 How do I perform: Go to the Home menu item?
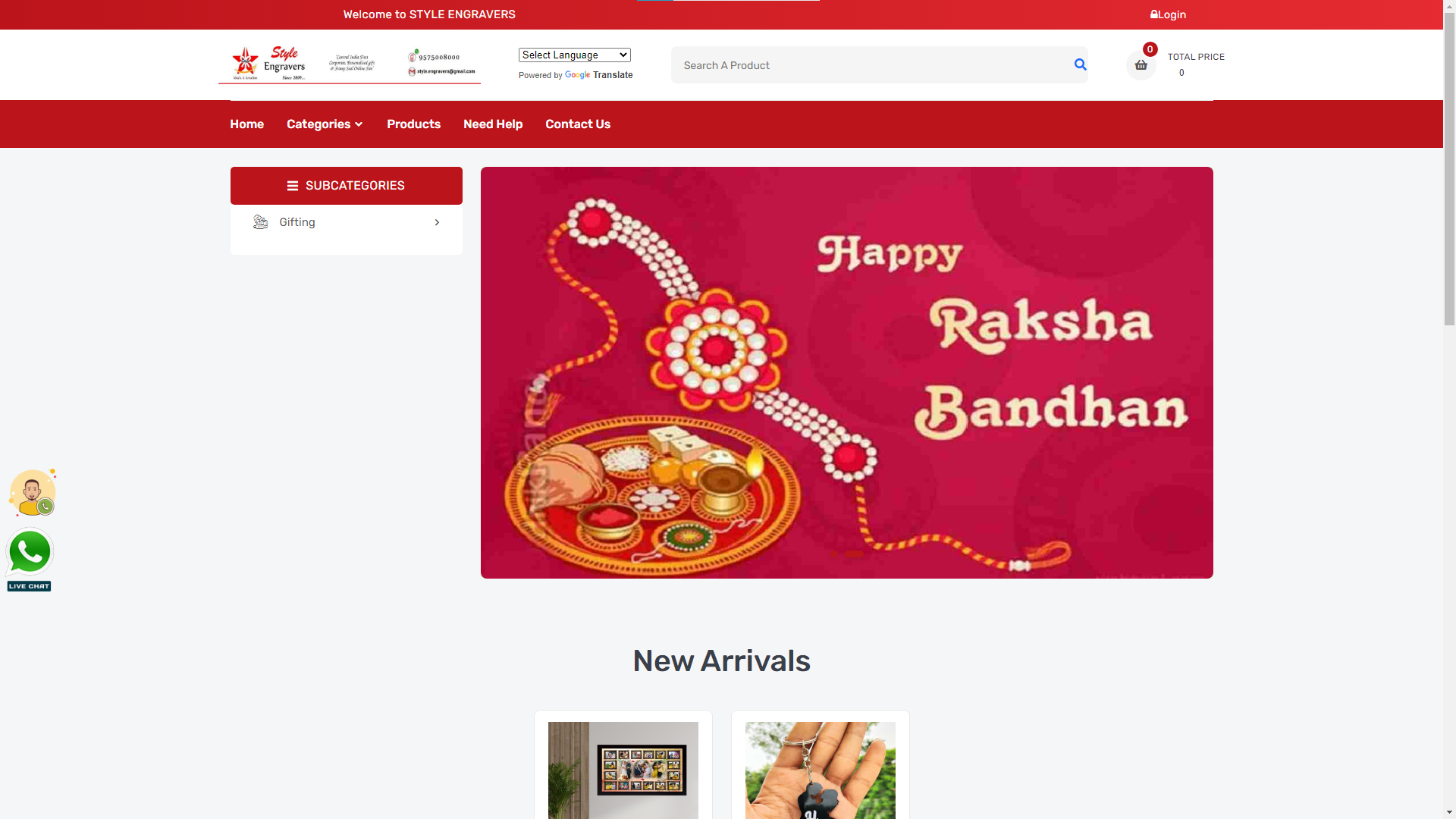click(x=246, y=124)
